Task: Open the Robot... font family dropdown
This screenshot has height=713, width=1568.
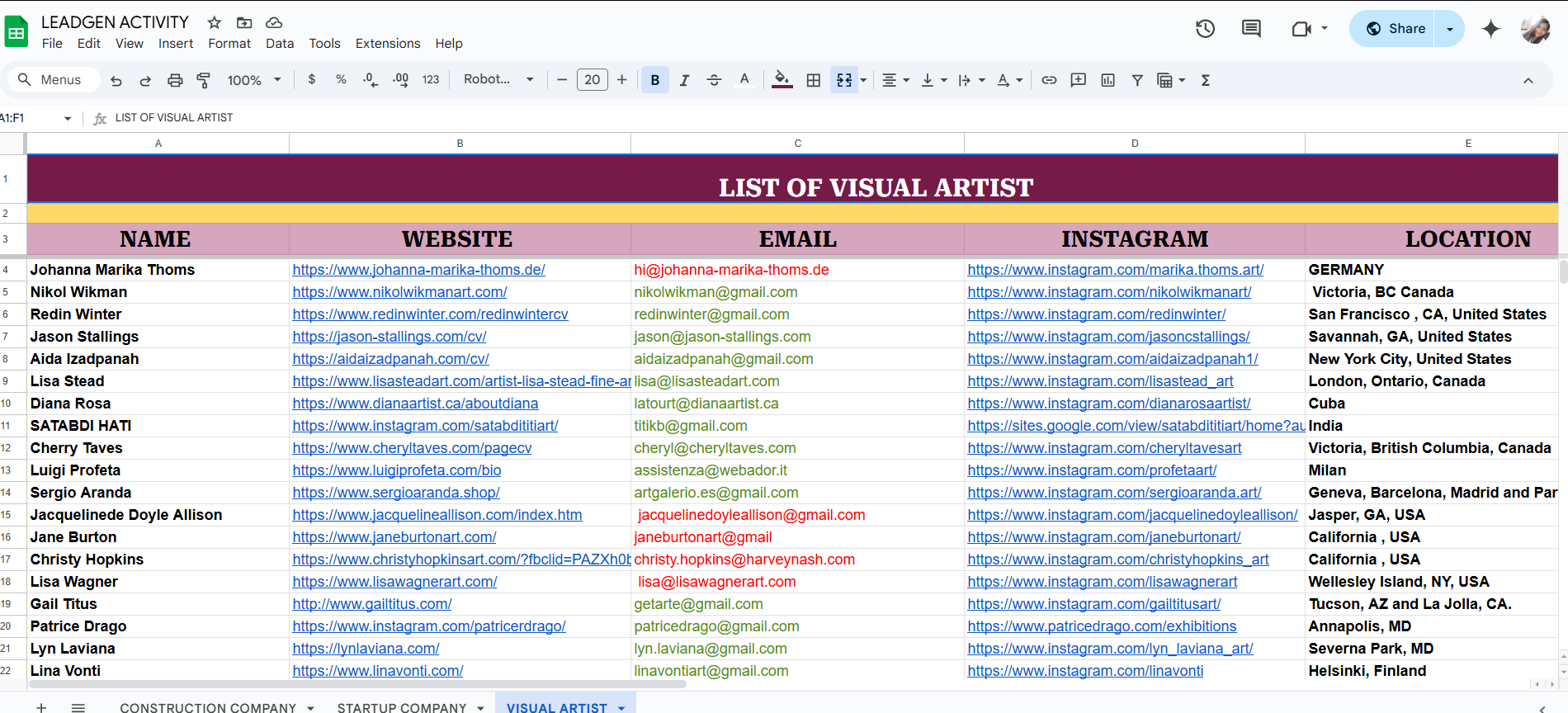Action: 498,79
